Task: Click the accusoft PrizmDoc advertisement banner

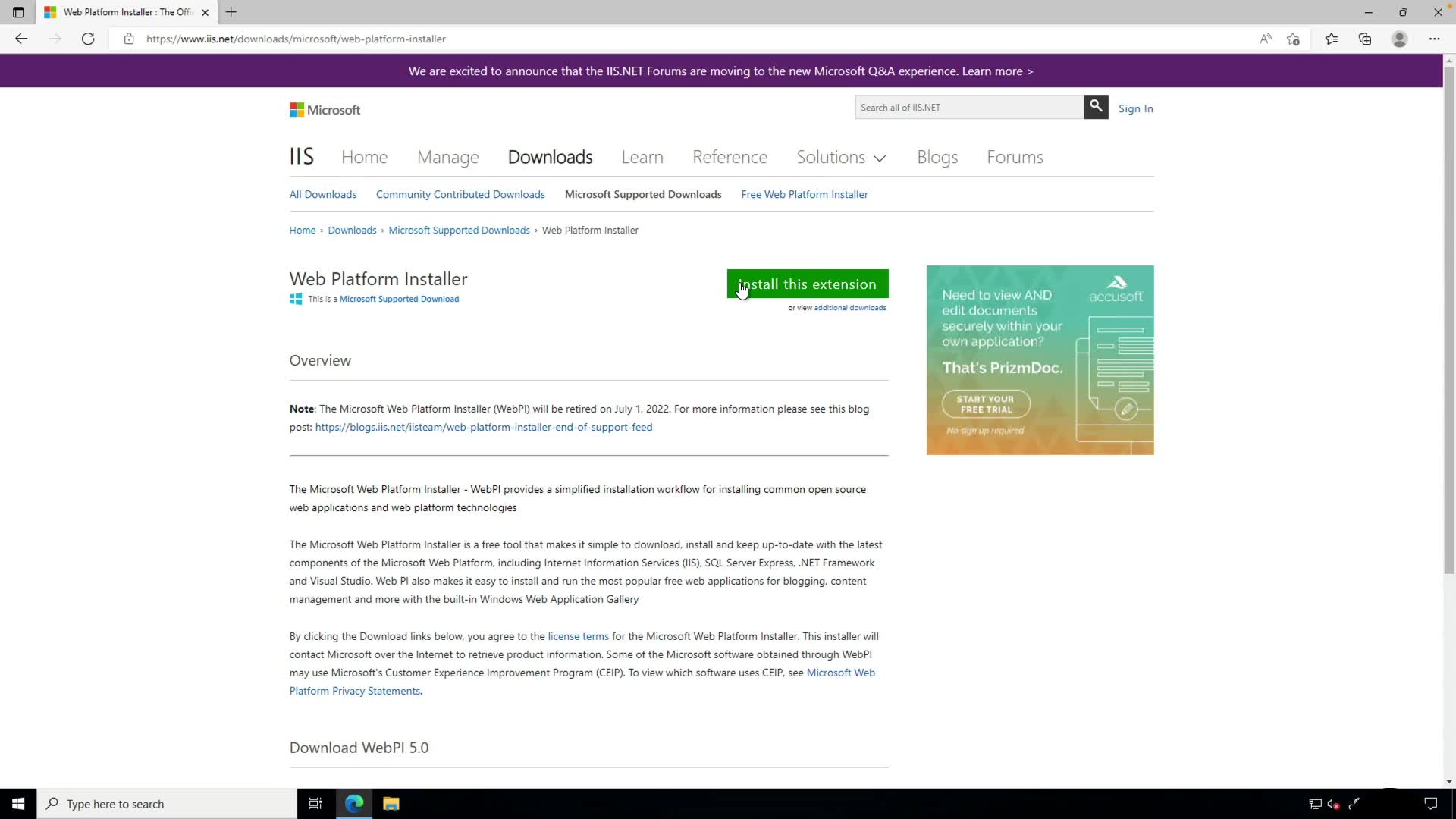Action: [1040, 360]
